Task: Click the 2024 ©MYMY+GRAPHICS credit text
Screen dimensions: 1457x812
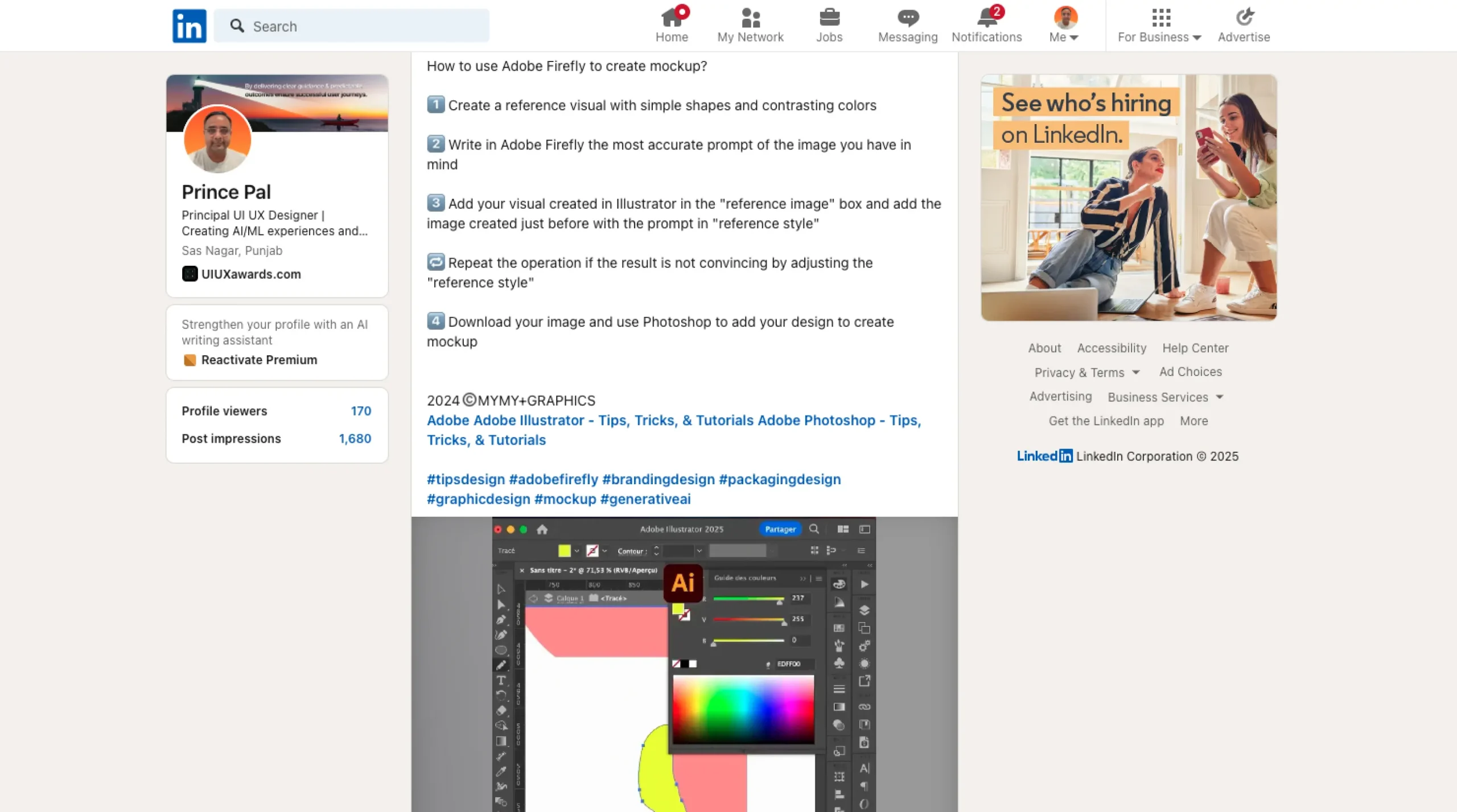Action: [x=511, y=400]
